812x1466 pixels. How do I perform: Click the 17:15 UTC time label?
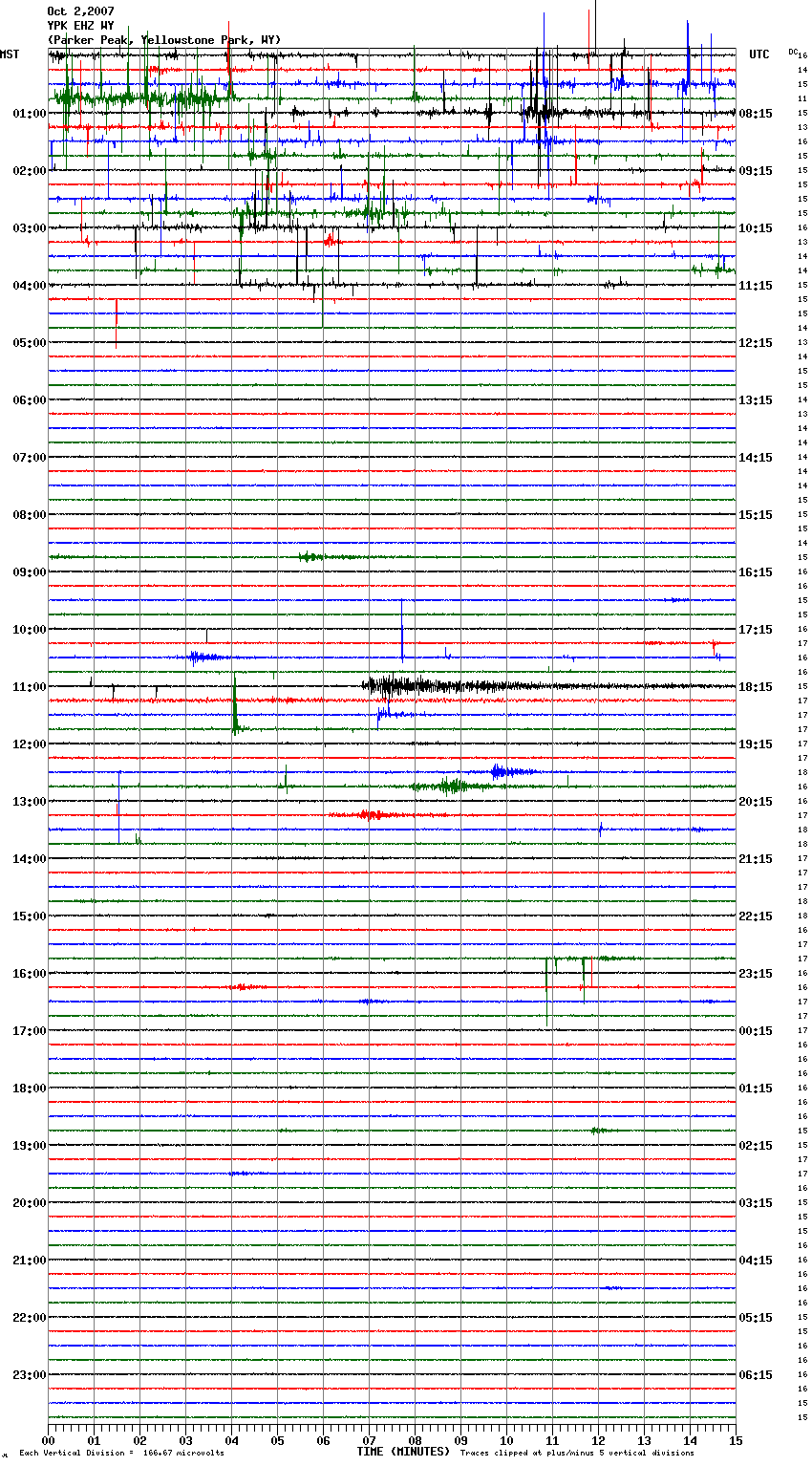coord(756,630)
